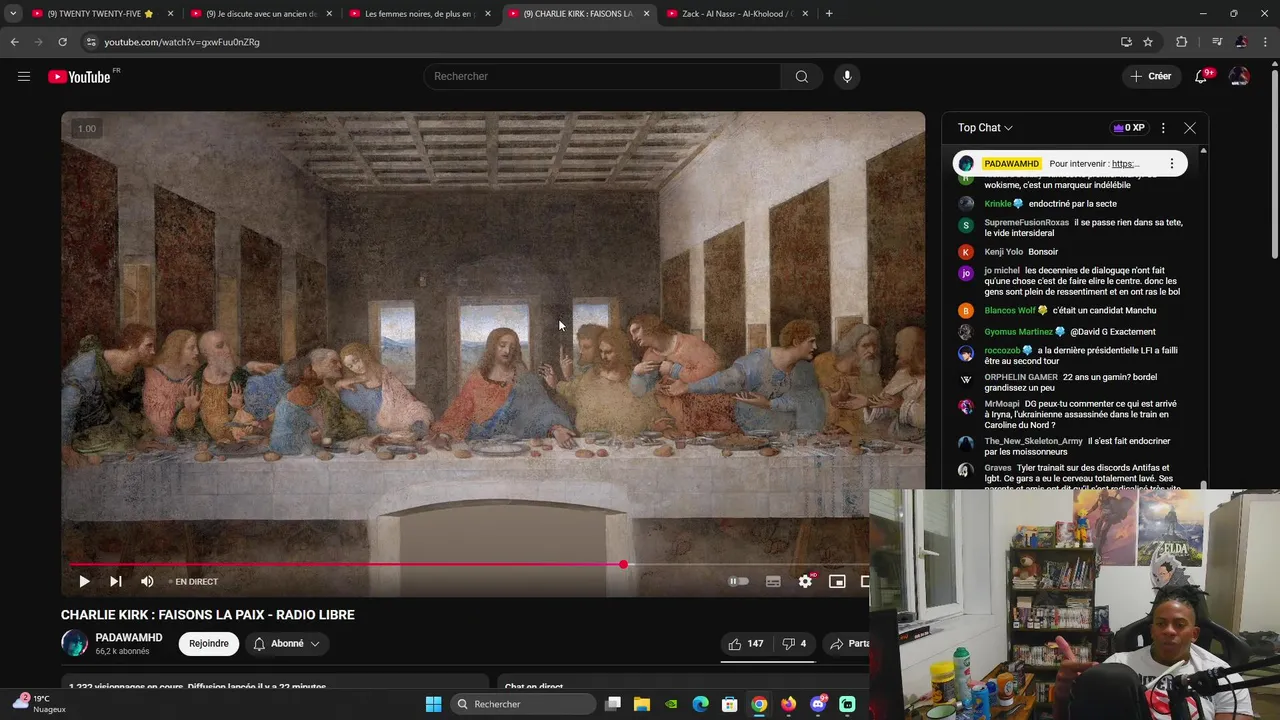Click the Partager share button

coord(848,644)
